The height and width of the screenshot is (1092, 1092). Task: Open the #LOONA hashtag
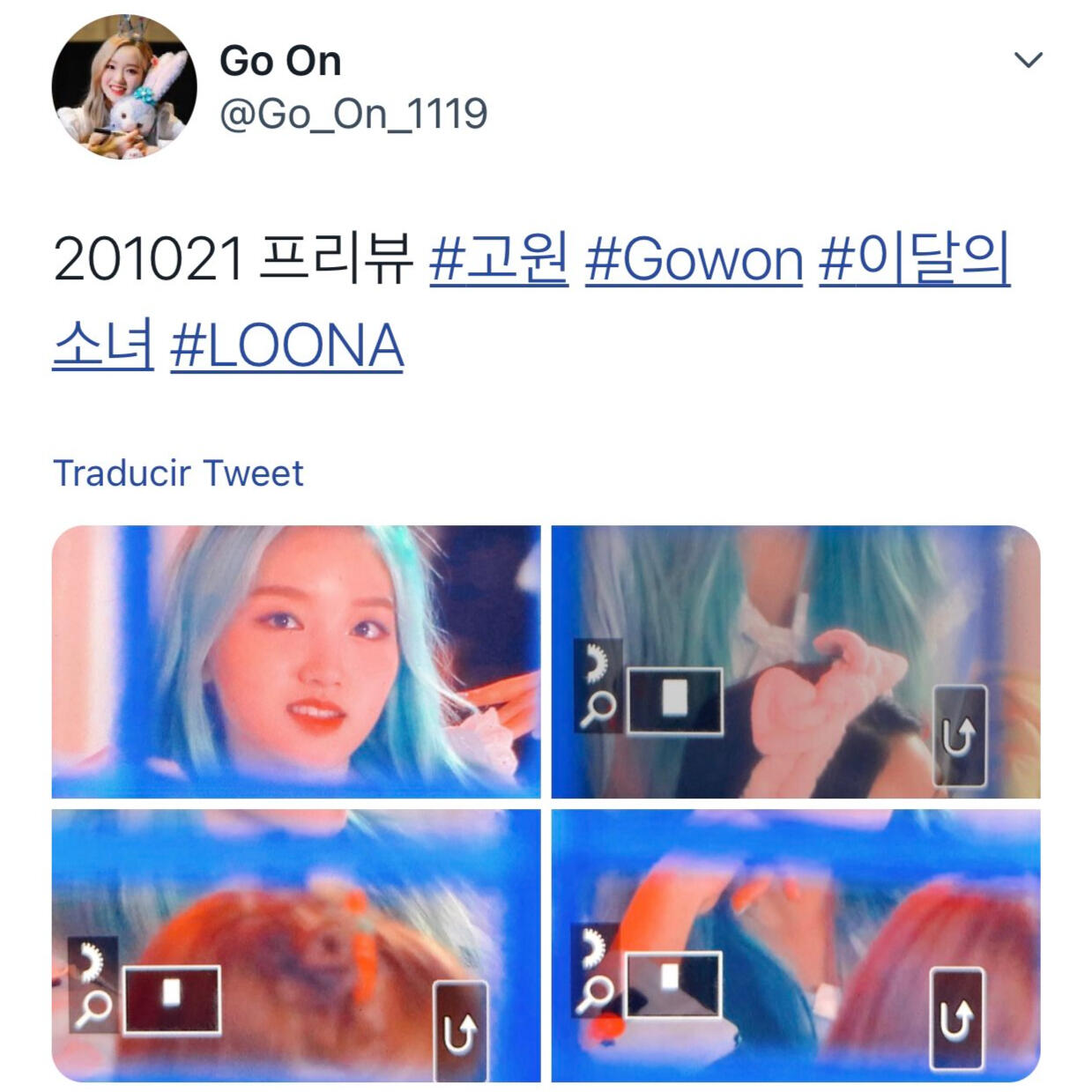tap(287, 345)
